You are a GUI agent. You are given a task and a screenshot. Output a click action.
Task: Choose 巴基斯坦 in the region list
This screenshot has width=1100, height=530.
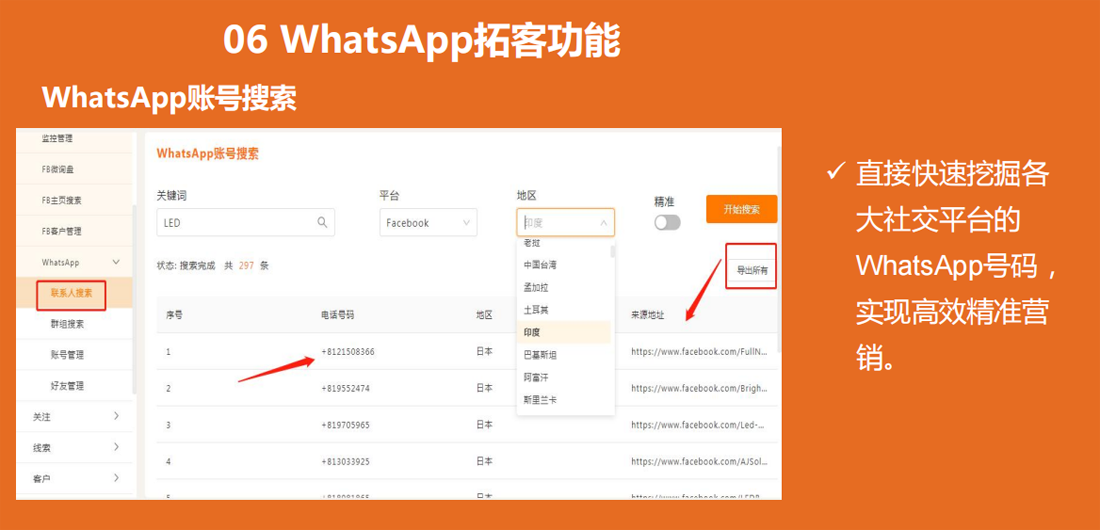click(540, 355)
